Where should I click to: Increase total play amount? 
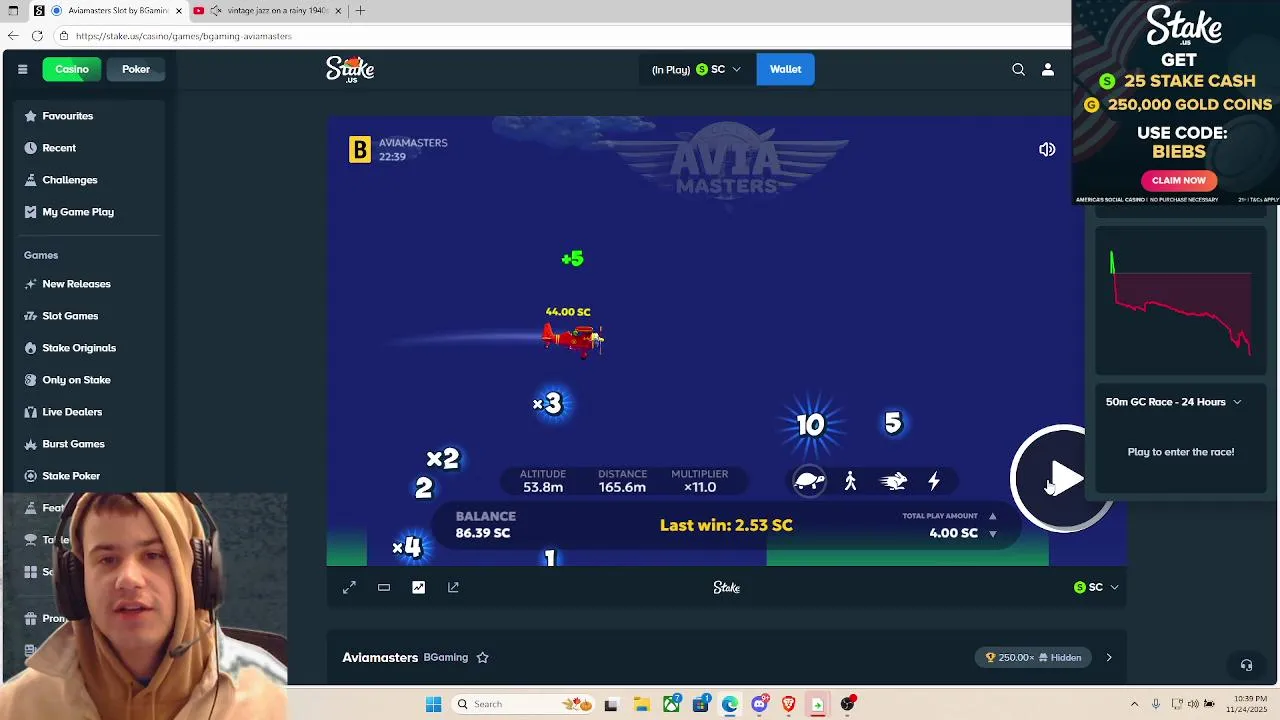(992, 516)
